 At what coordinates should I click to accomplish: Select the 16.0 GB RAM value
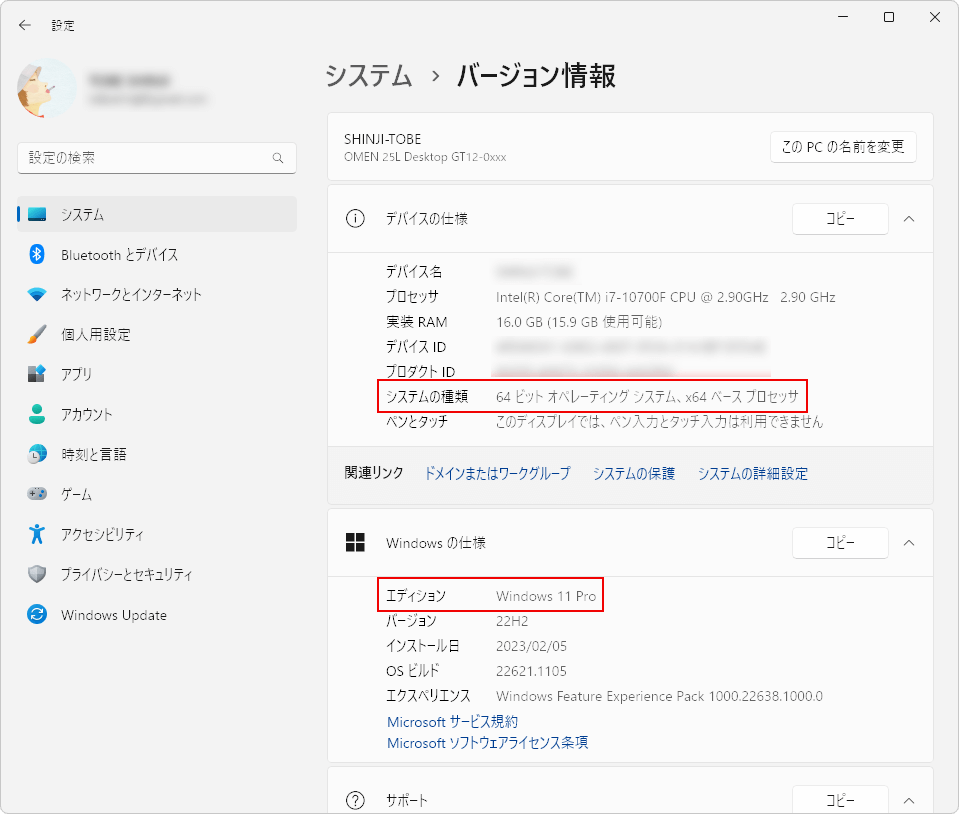pos(579,322)
